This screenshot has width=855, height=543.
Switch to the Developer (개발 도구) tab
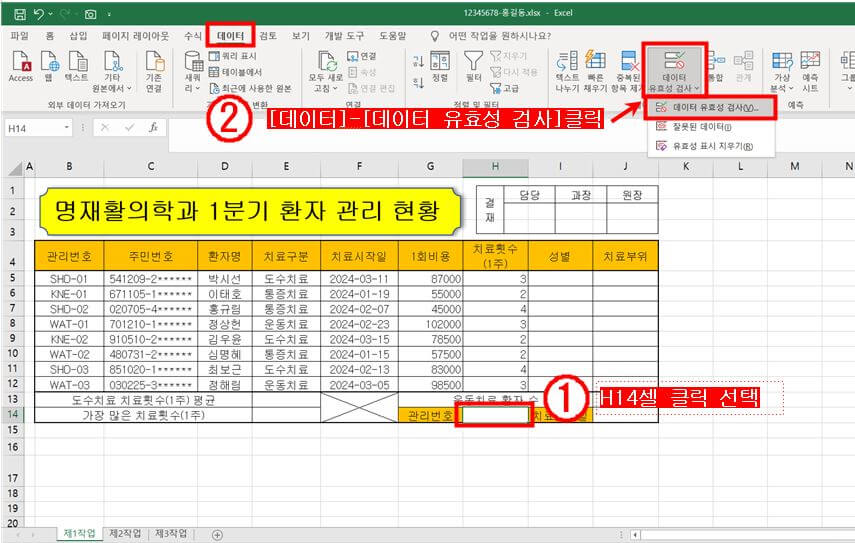click(344, 36)
